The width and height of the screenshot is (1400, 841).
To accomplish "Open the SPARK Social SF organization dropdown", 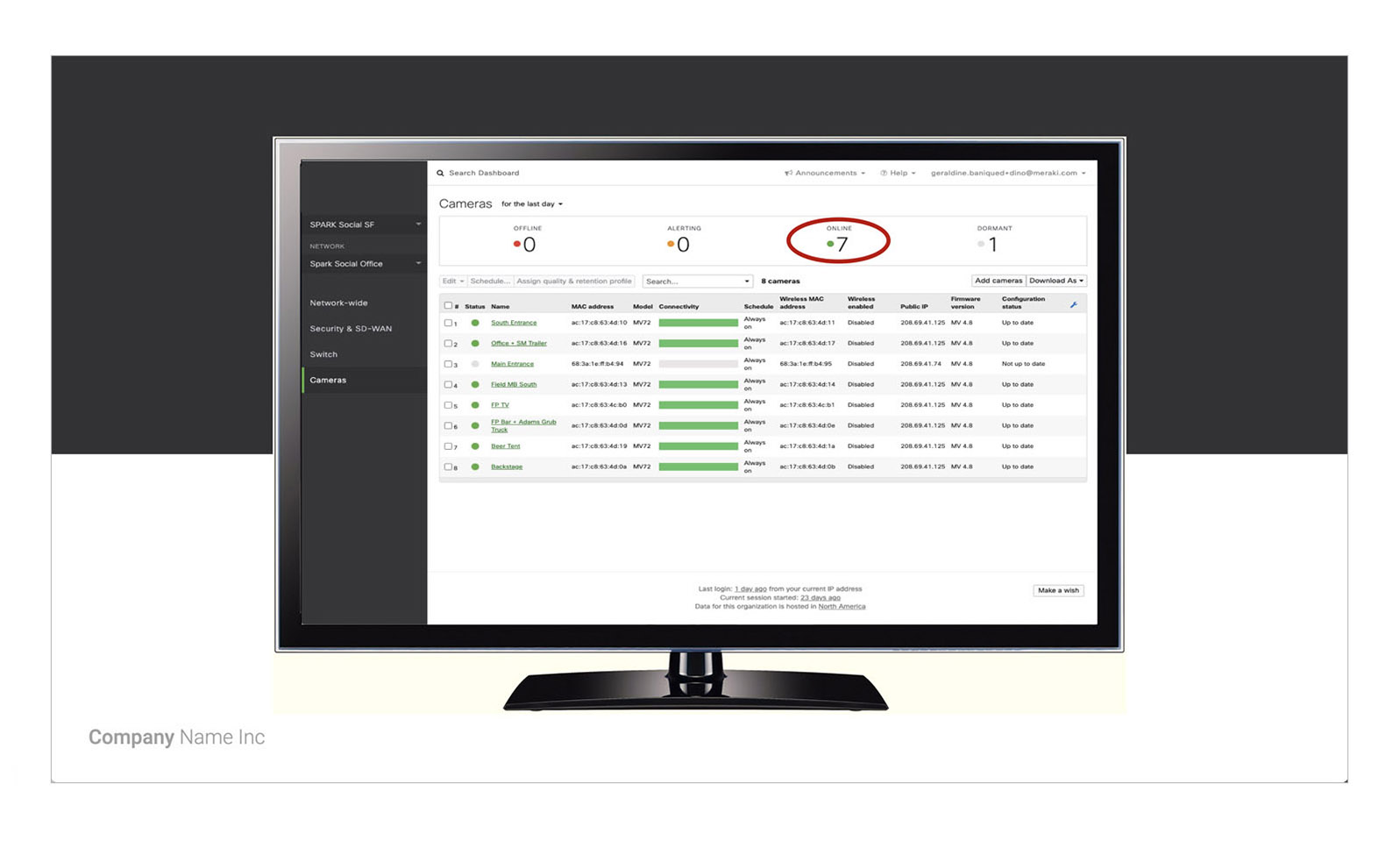I will coord(364,225).
